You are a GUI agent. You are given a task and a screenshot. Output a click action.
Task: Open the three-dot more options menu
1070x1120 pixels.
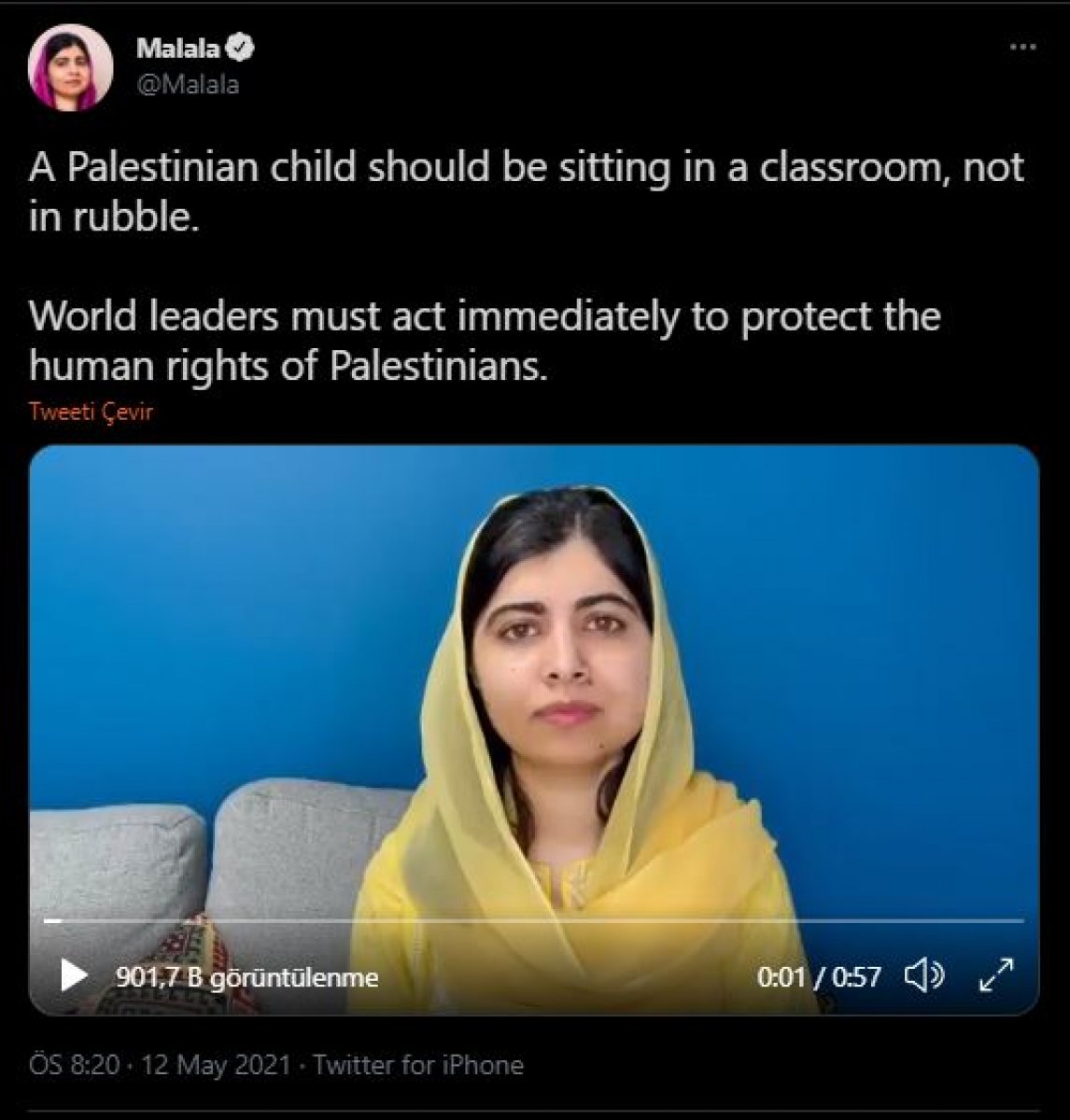click(1023, 48)
